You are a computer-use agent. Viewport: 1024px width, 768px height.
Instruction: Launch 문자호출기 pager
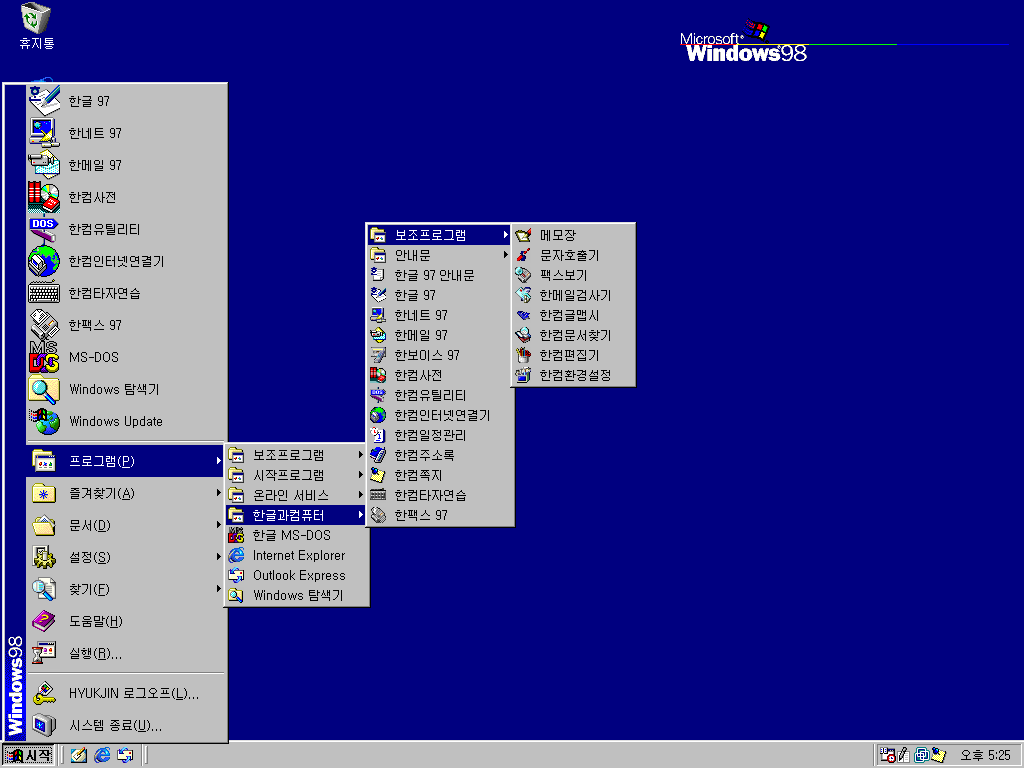(x=573, y=255)
